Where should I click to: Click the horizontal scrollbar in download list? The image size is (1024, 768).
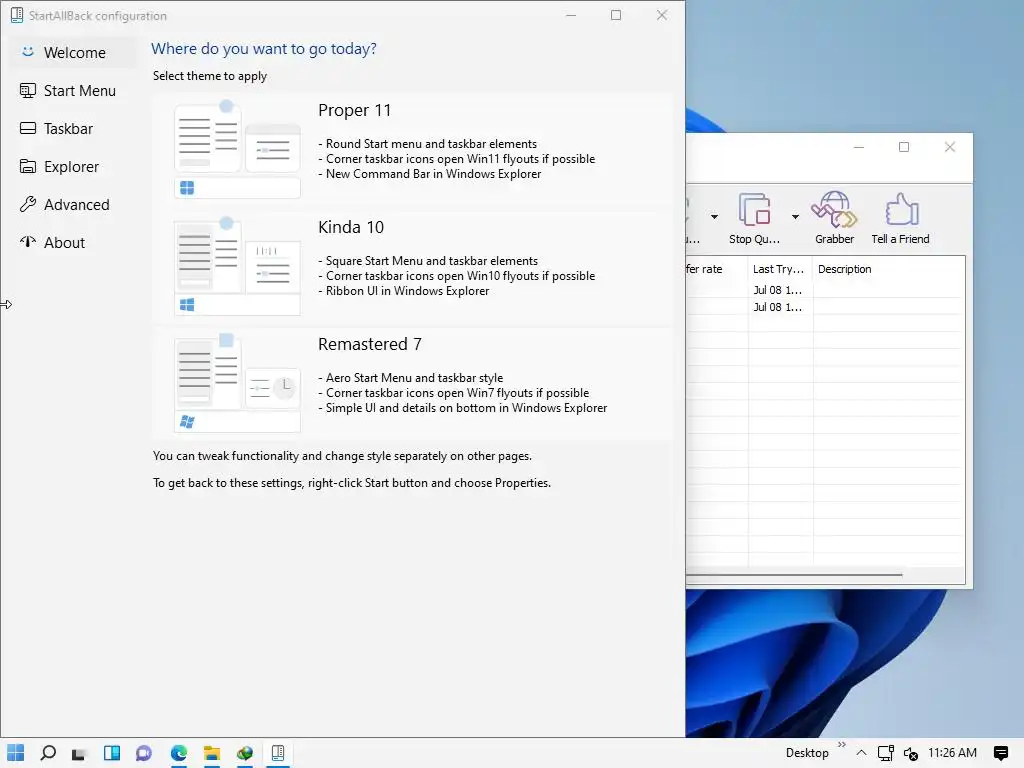[x=794, y=575]
